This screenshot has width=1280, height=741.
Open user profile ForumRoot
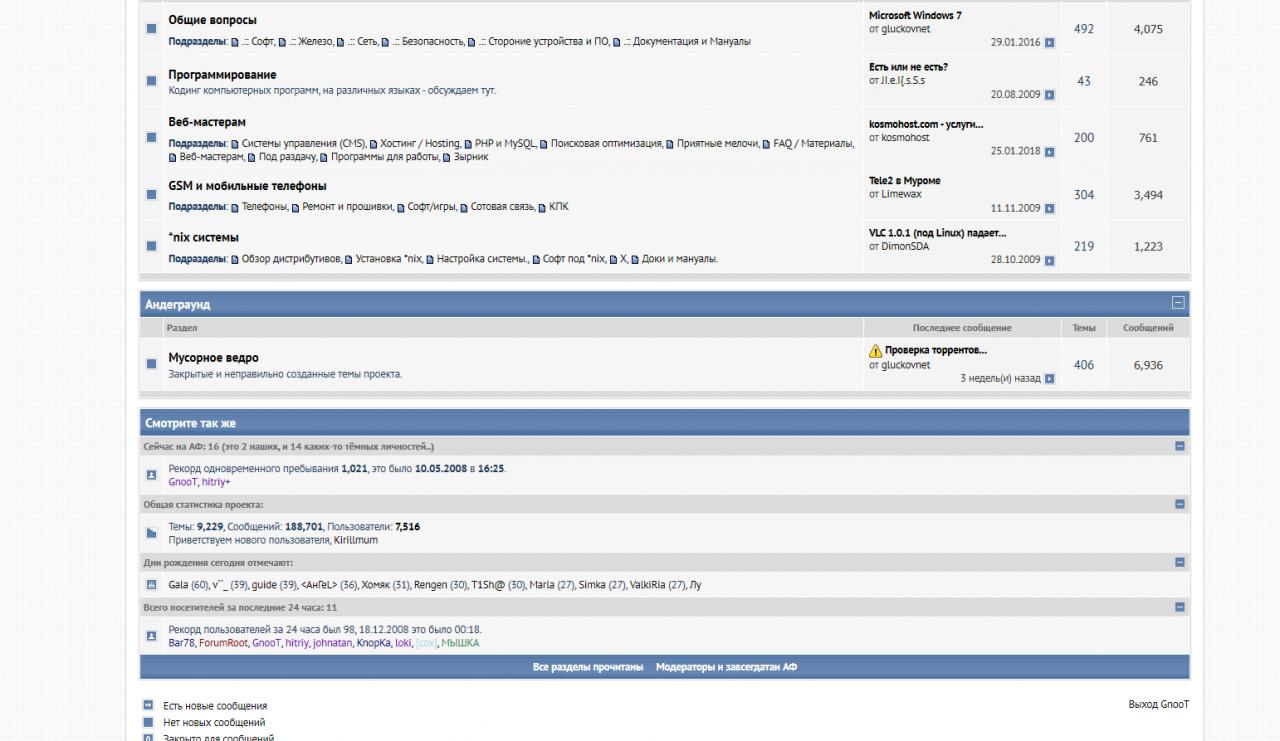(222, 643)
